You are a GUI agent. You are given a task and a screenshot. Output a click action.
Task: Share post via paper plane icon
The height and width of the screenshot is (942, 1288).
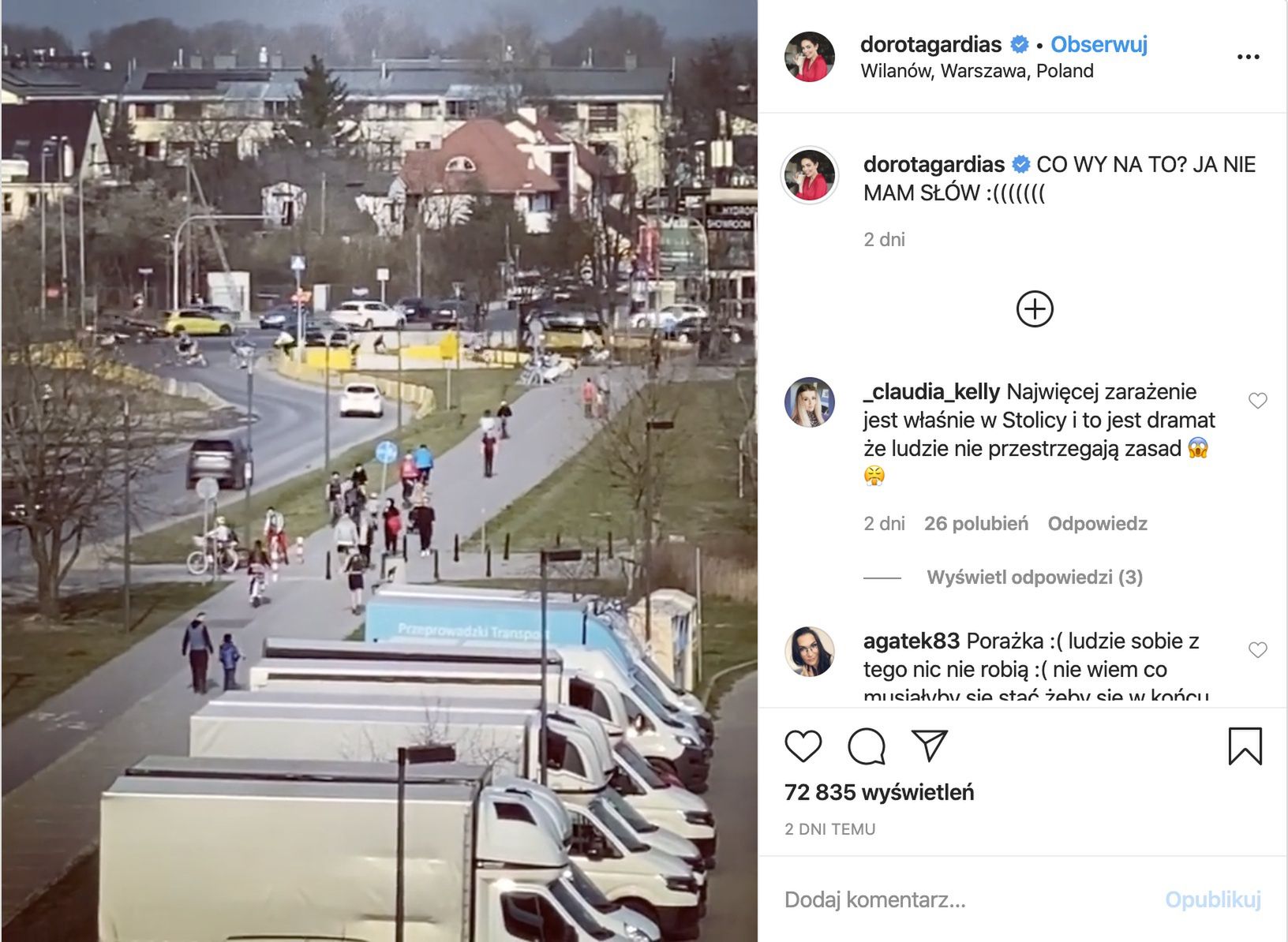click(930, 746)
